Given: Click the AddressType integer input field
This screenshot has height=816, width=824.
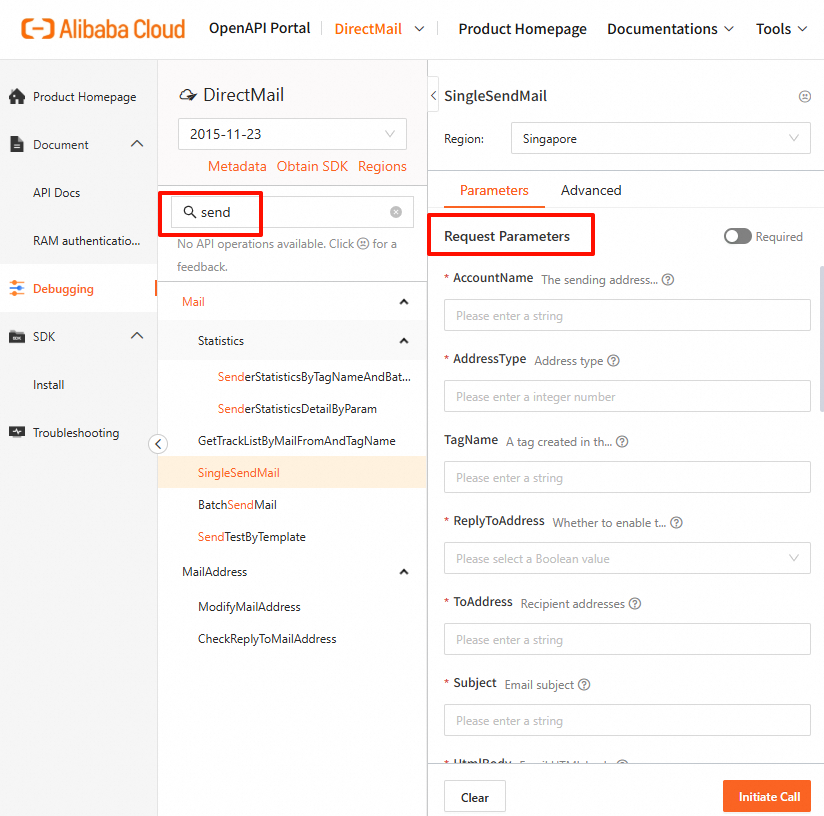Looking at the screenshot, I should tap(627, 396).
